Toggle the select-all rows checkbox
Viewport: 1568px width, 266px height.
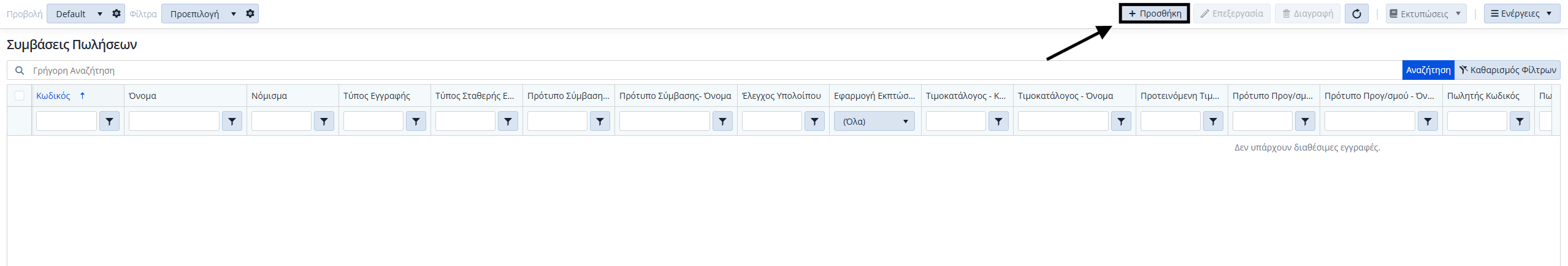(20, 96)
